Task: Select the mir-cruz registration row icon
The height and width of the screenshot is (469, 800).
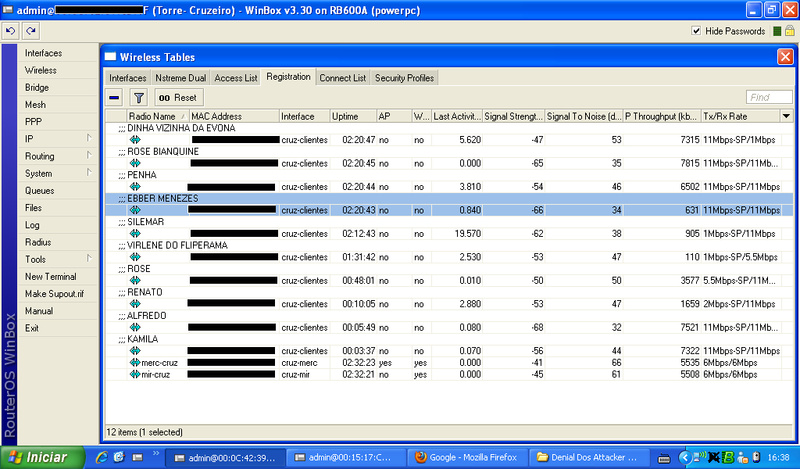Action: [x=135, y=375]
